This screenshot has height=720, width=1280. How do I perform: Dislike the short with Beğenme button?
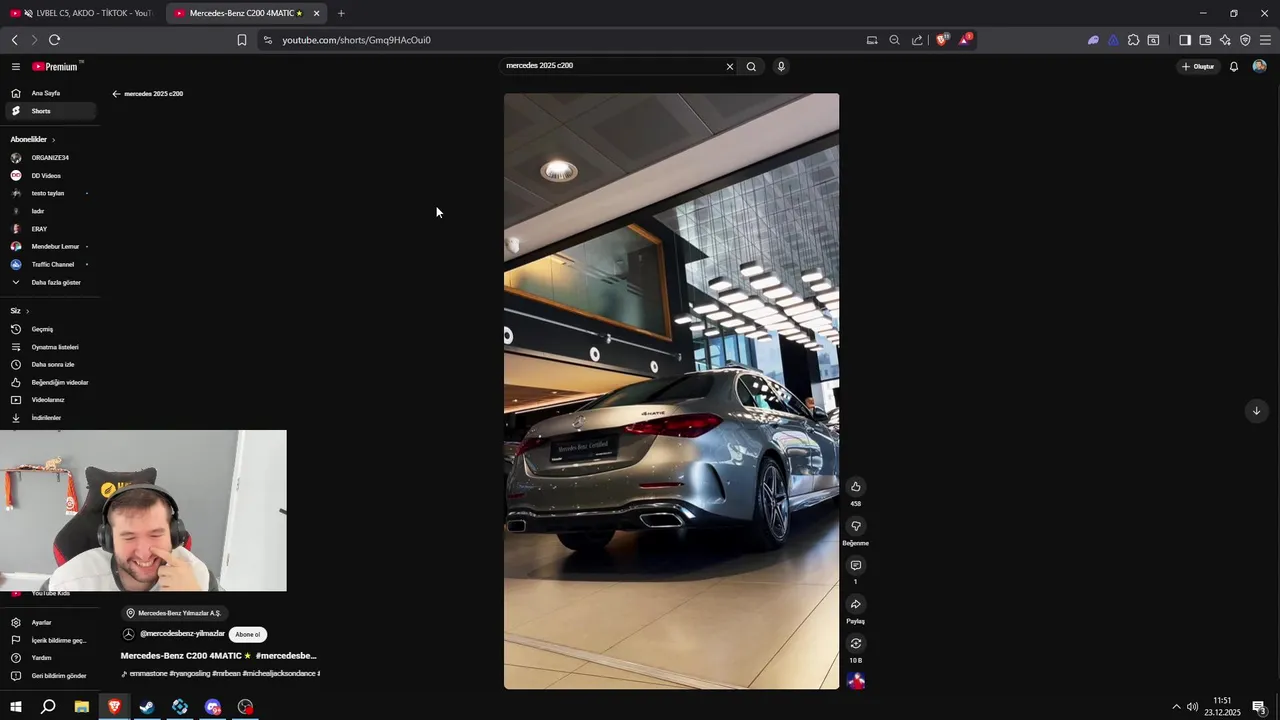click(855, 526)
